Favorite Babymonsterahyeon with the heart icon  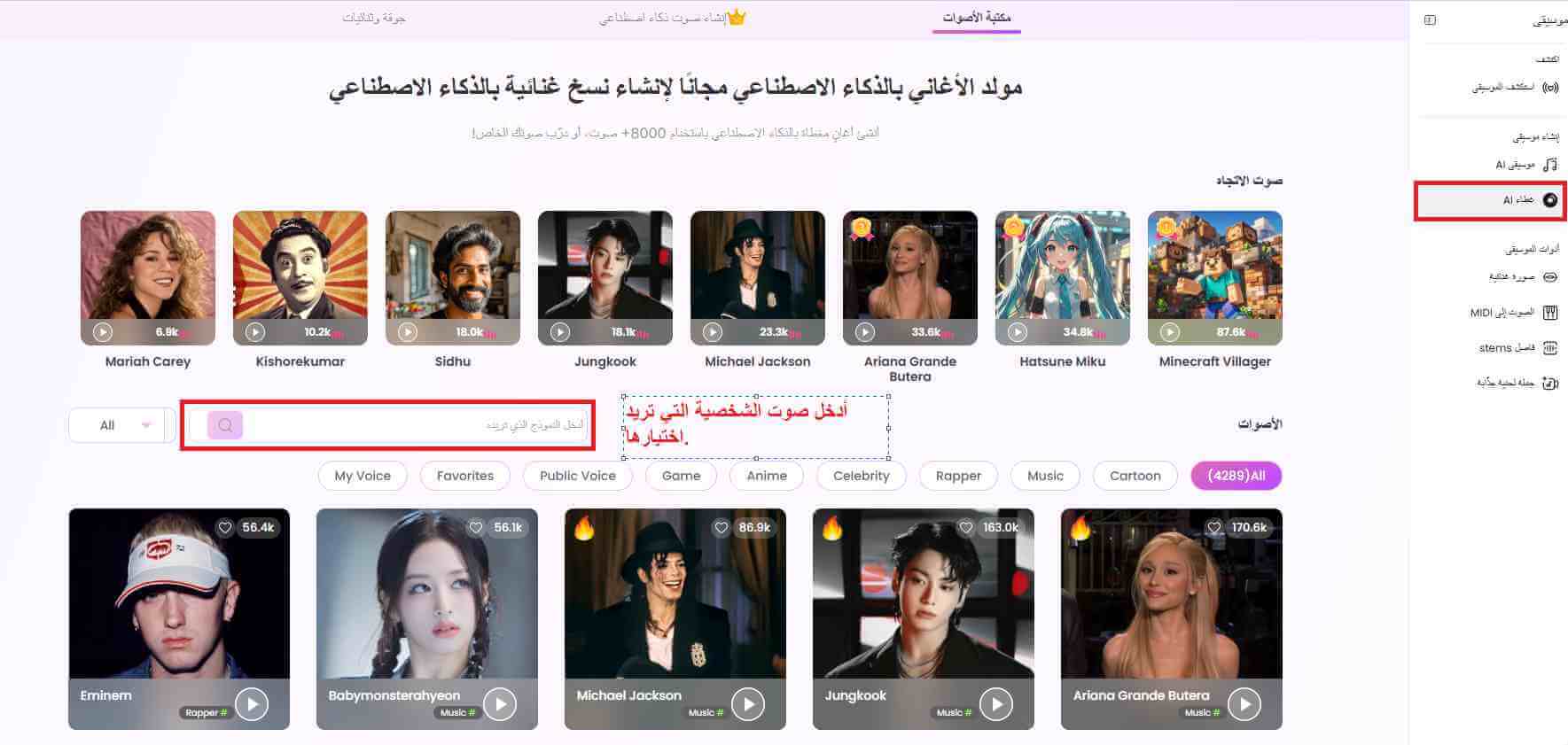[x=476, y=528]
